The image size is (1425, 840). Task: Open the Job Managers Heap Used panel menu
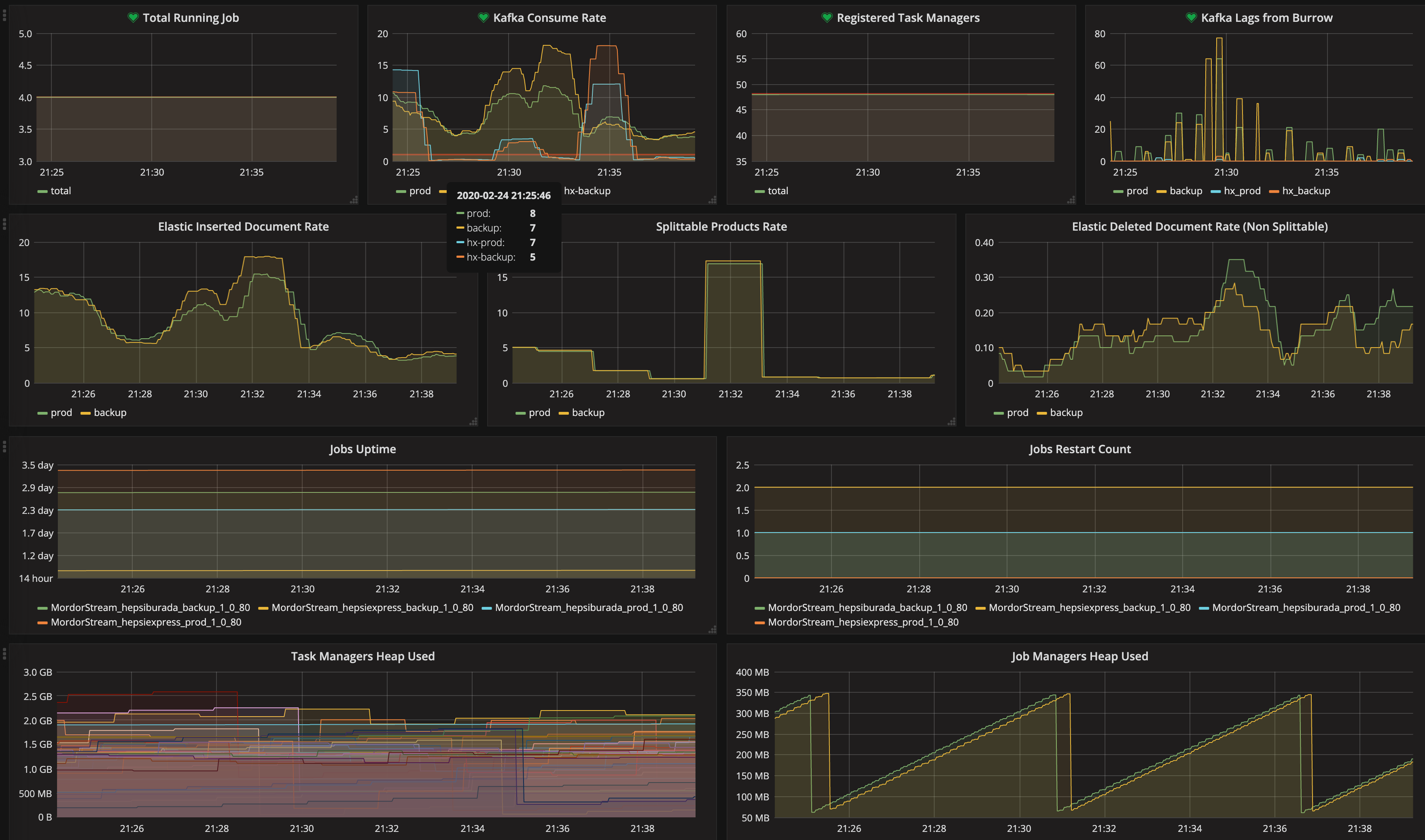tap(1079, 656)
